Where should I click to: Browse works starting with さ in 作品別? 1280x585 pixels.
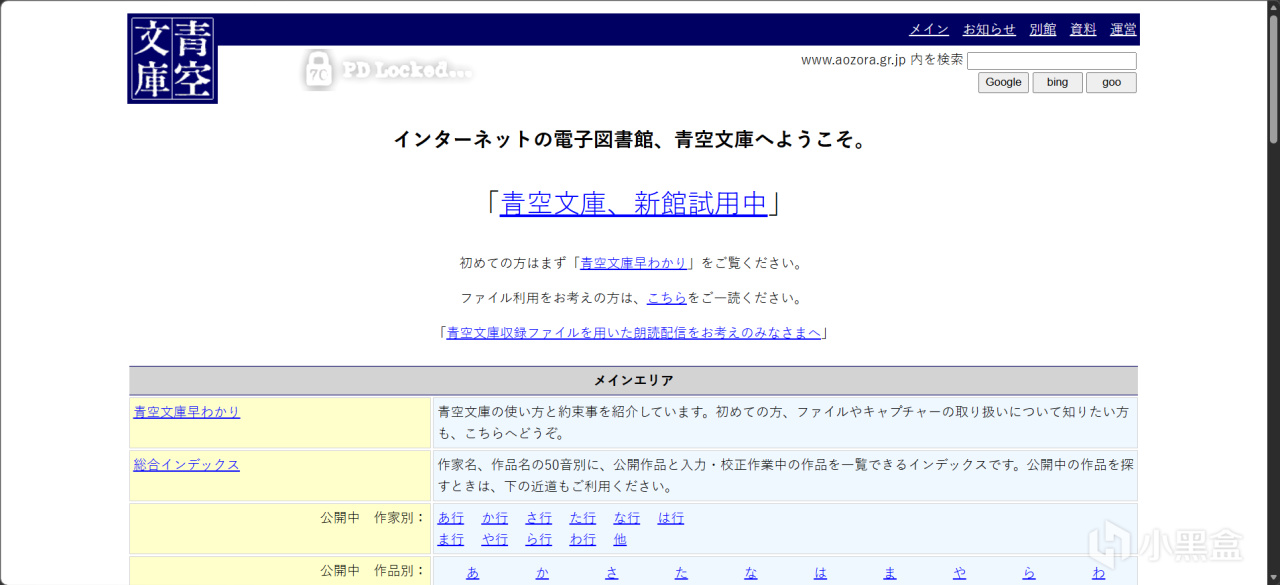click(x=612, y=573)
